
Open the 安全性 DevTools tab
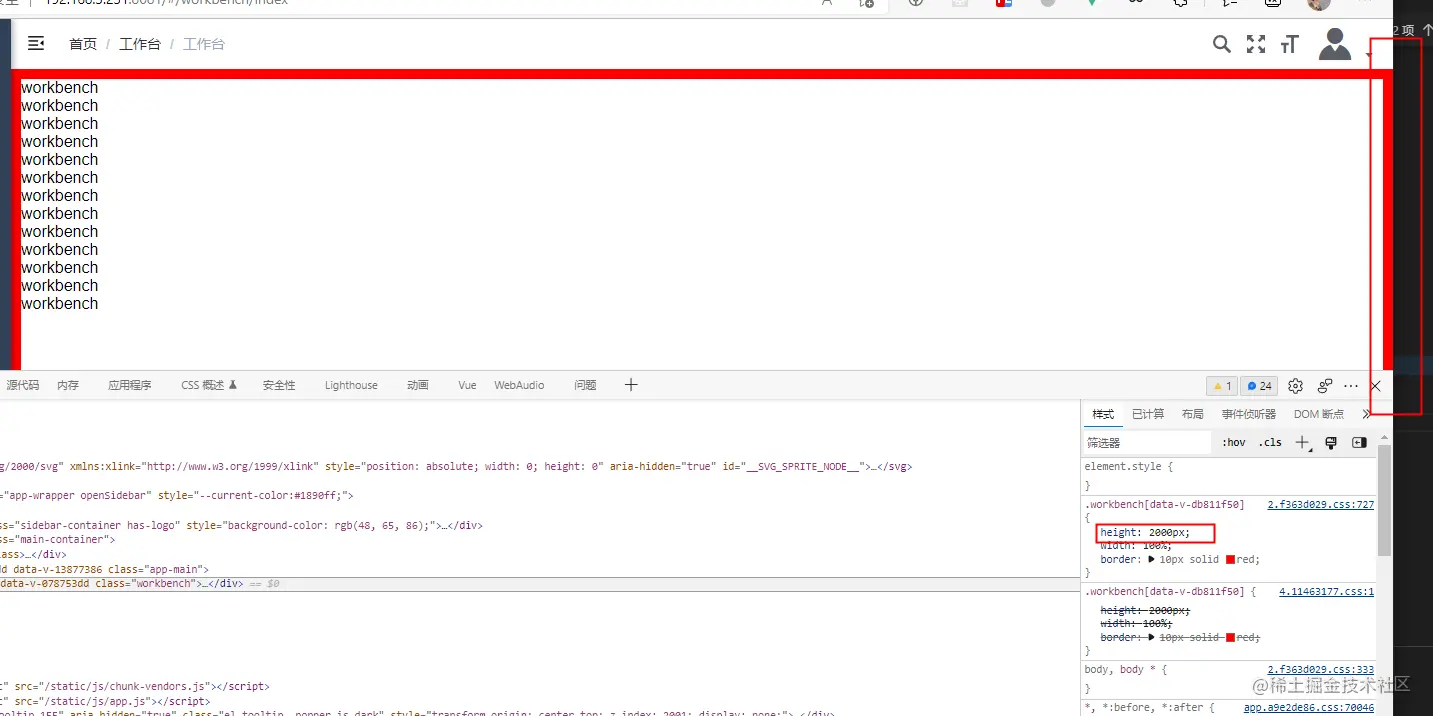pos(279,385)
